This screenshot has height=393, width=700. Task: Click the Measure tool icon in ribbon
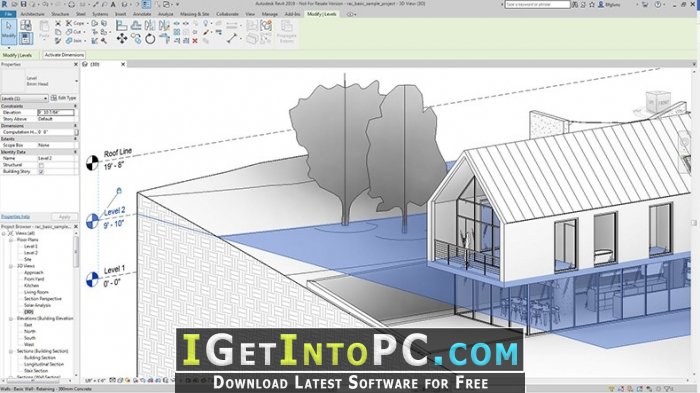[231, 39]
